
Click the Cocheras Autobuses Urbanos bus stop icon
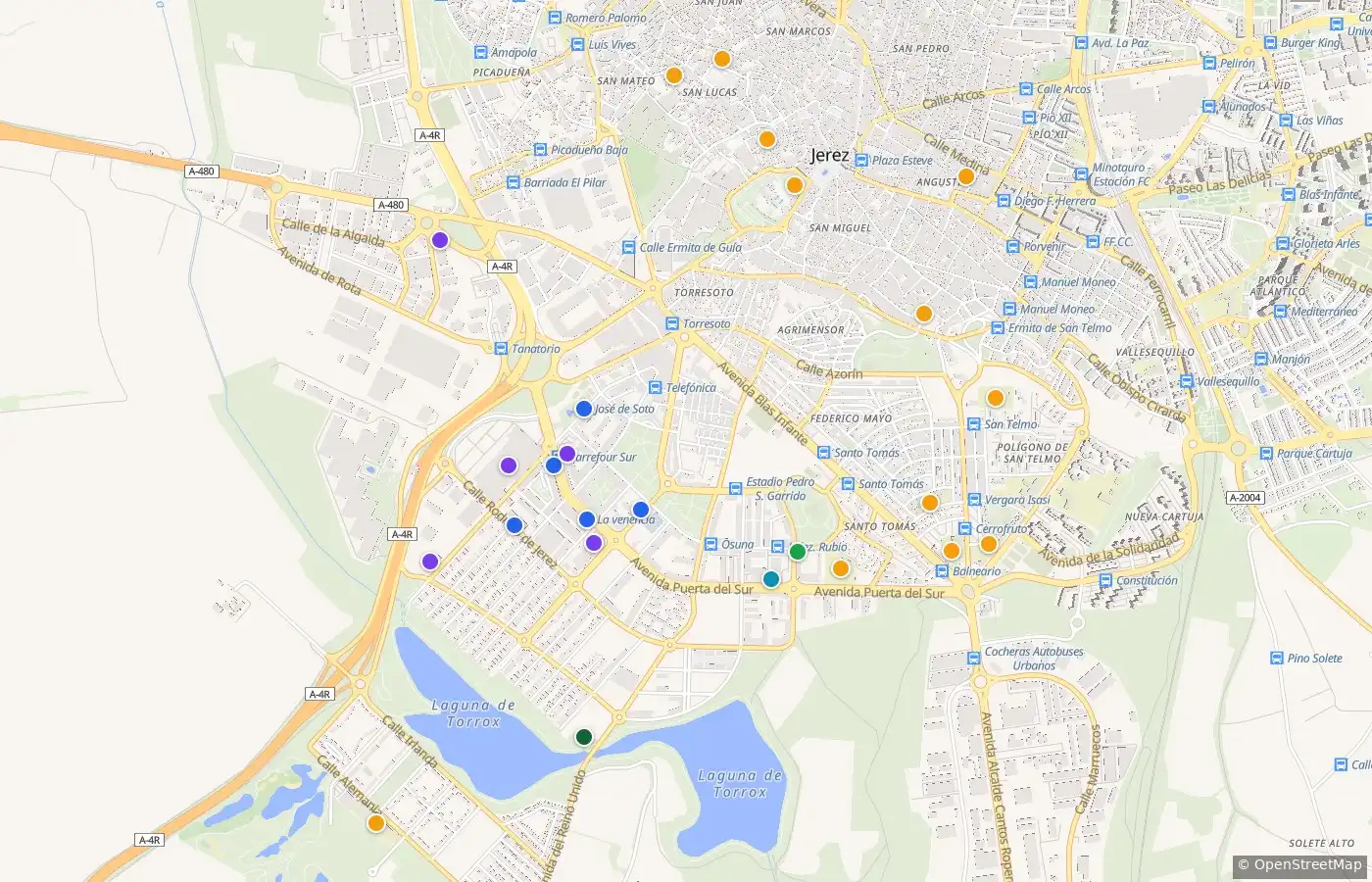[974, 659]
